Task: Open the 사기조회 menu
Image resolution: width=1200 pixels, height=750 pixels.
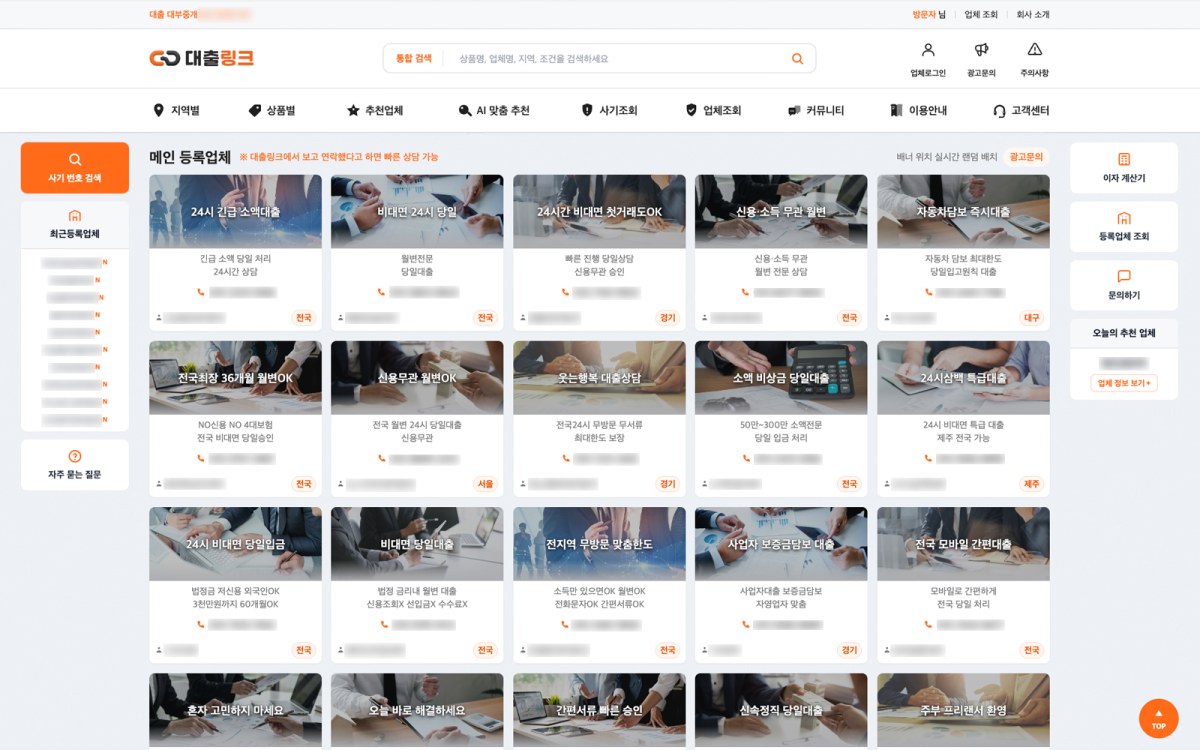Action: [609, 110]
